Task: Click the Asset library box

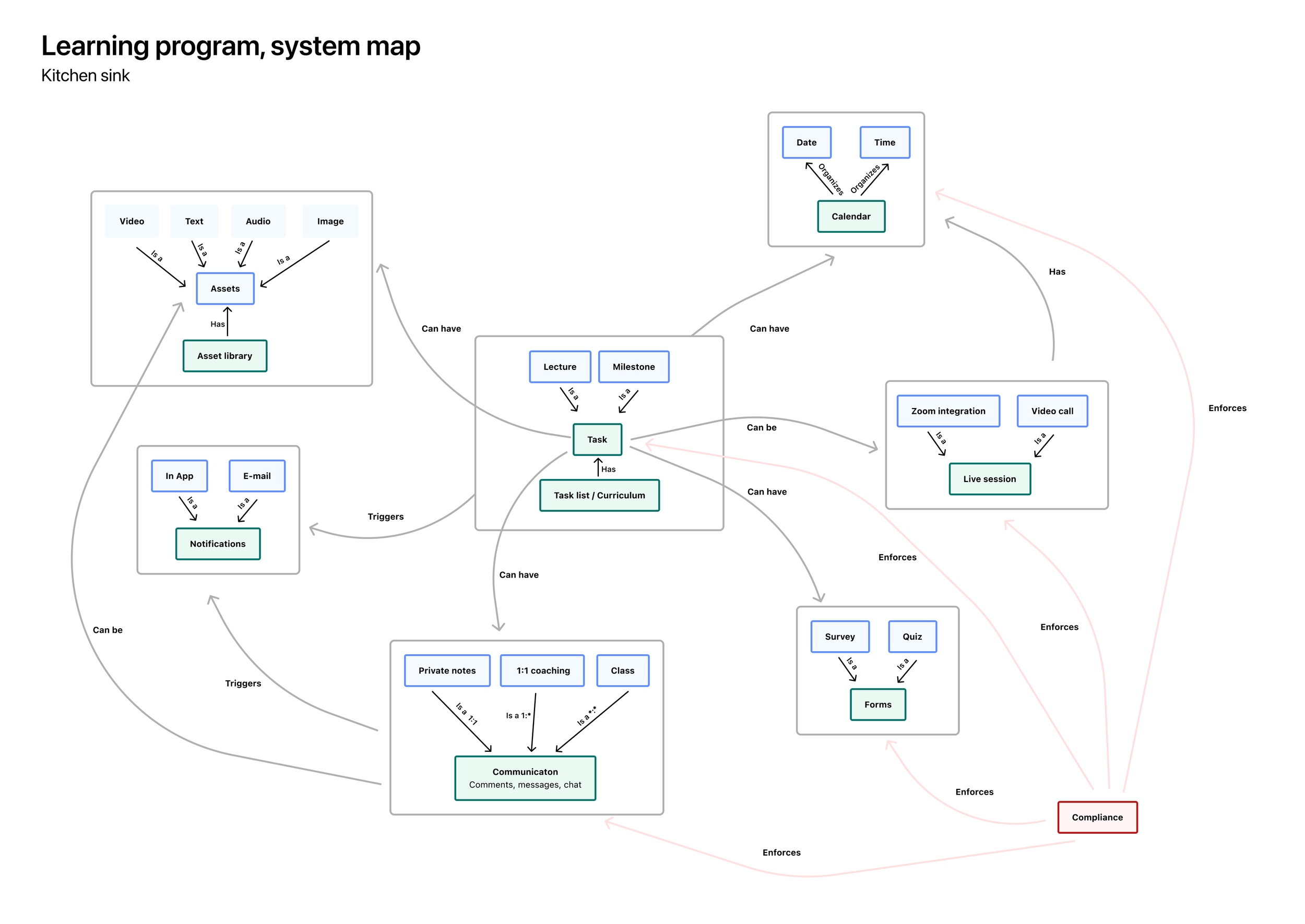Action: click(x=225, y=356)
